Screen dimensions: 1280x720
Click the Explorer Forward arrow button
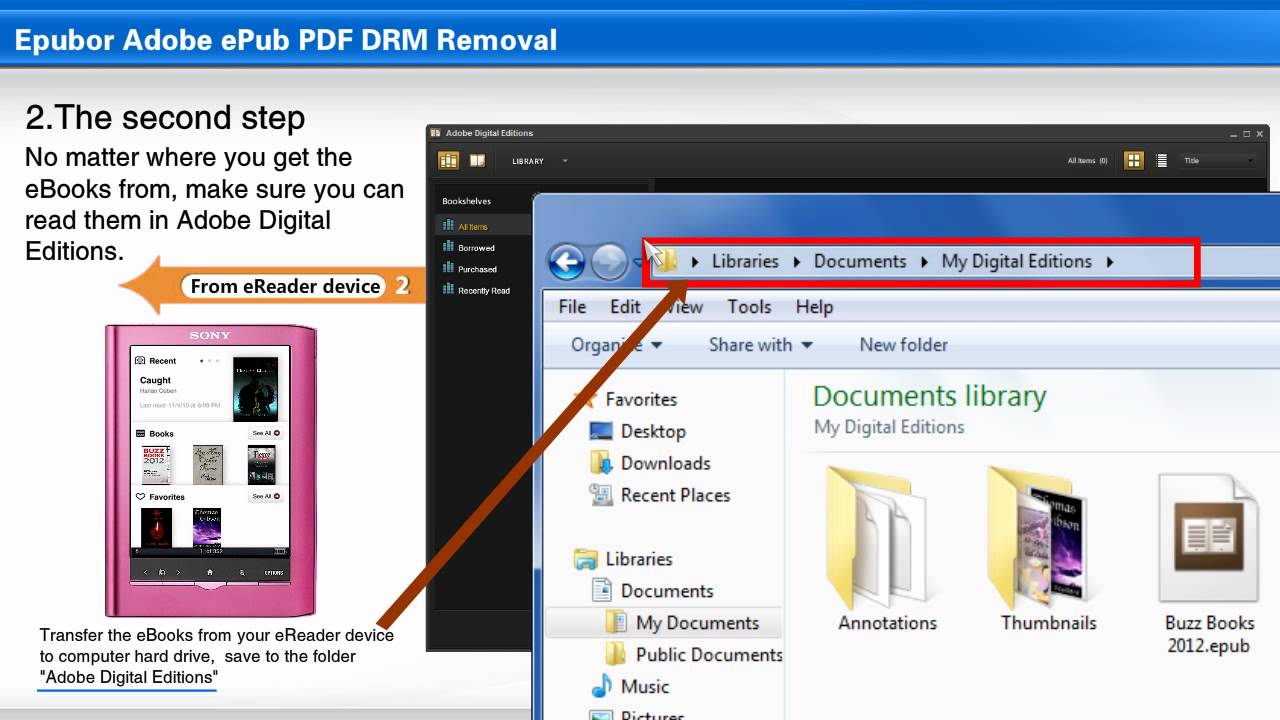click(x=609, y=263)
